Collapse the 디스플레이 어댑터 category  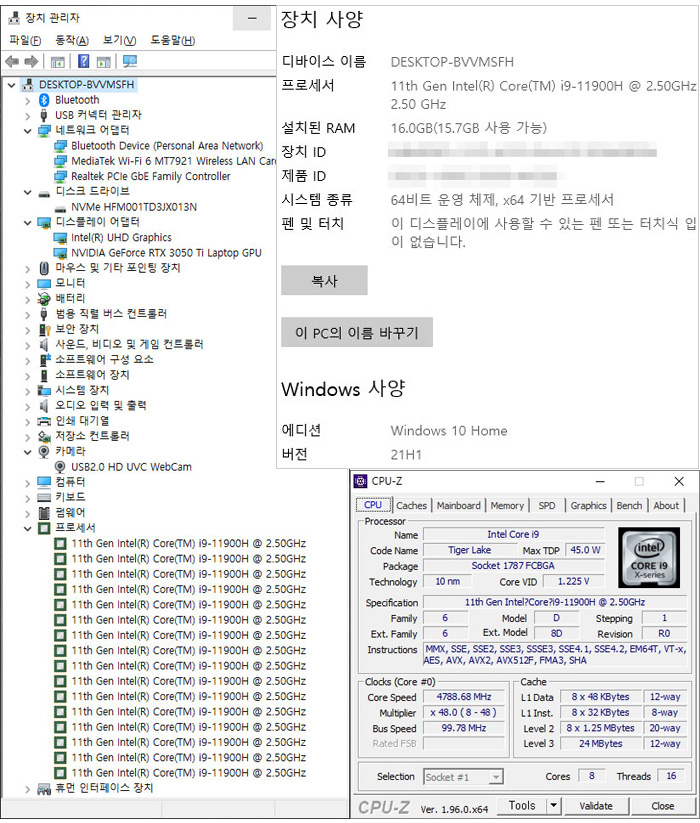coord(26,222)
